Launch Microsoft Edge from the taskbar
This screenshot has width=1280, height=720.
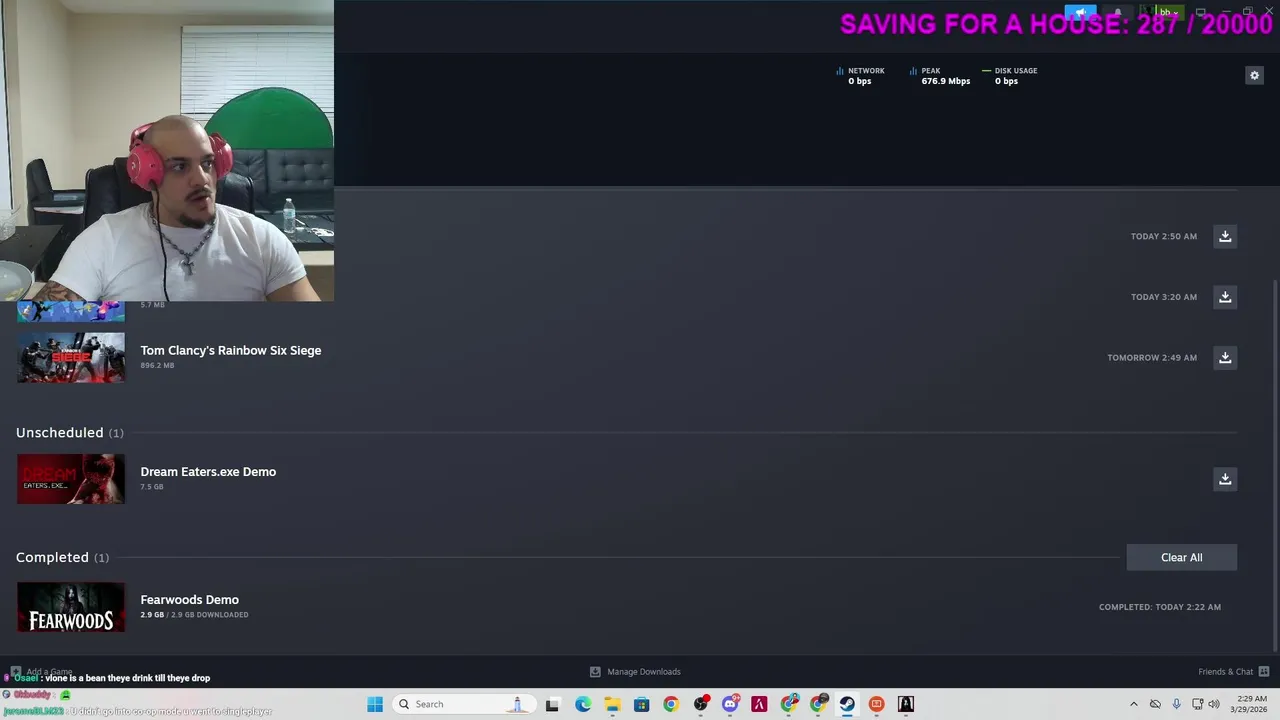(583, 704)
